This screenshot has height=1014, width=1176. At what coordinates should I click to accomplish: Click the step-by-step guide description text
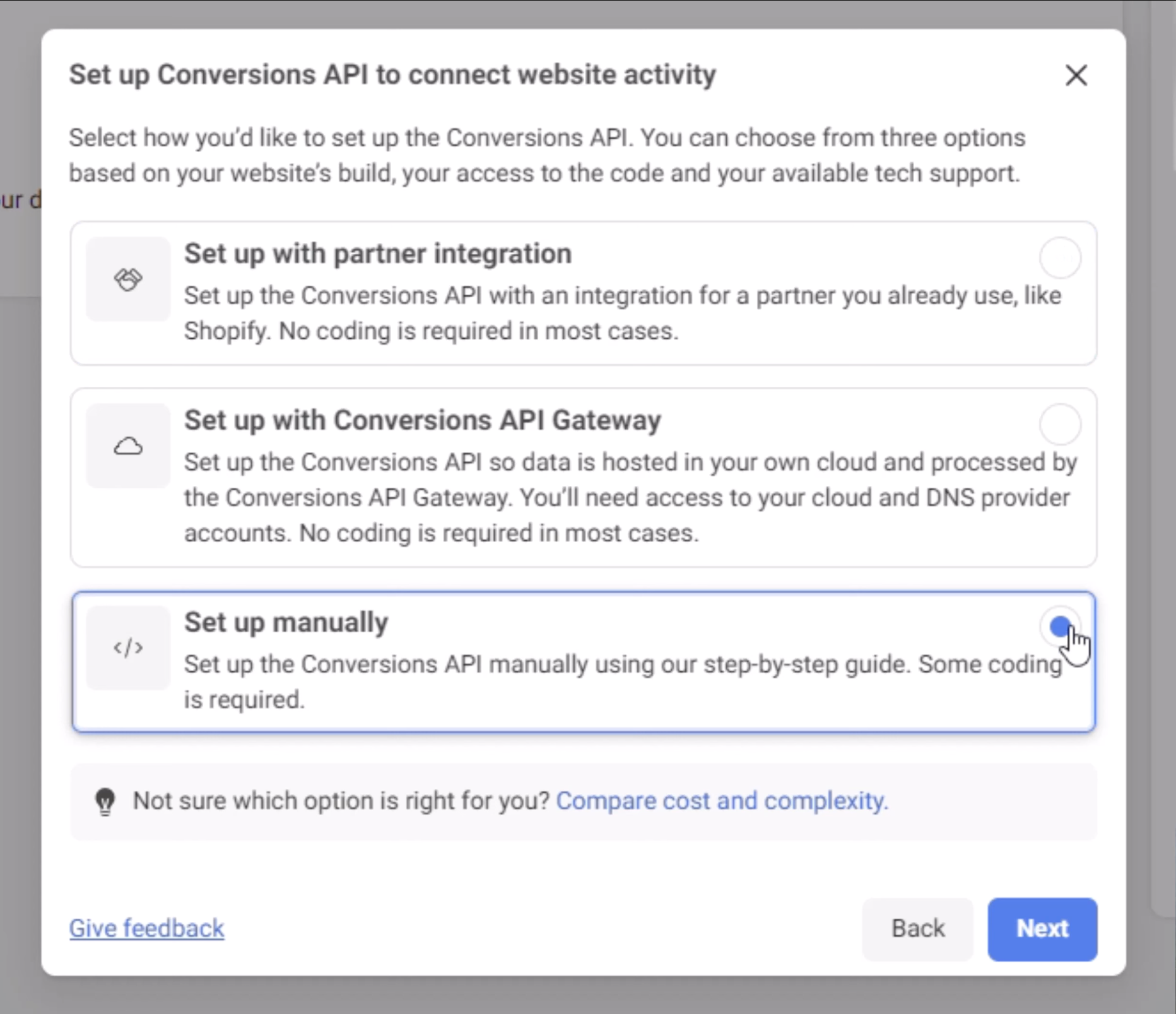pyautogui.click(x=621, y=681)
